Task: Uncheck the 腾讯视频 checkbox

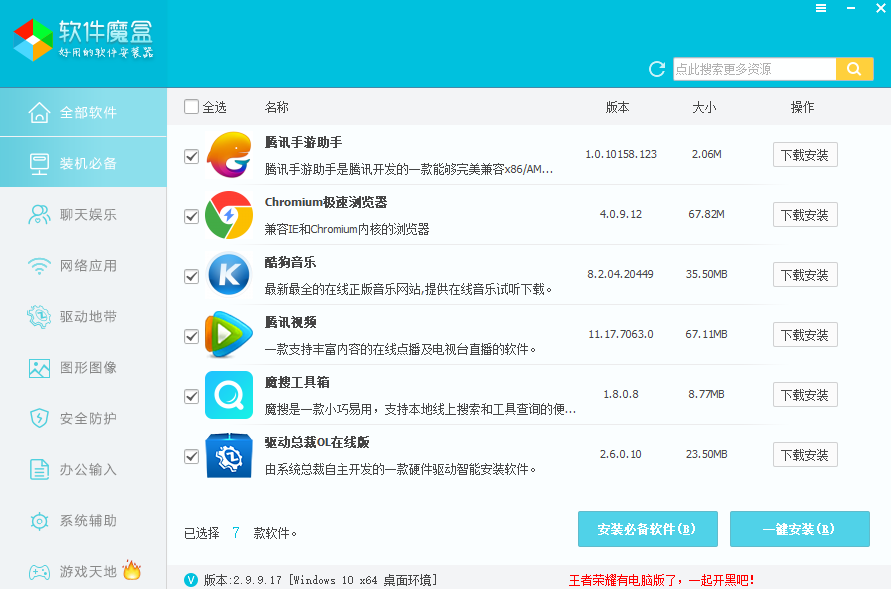Action: pyautogui.click(x=191, y=336)
